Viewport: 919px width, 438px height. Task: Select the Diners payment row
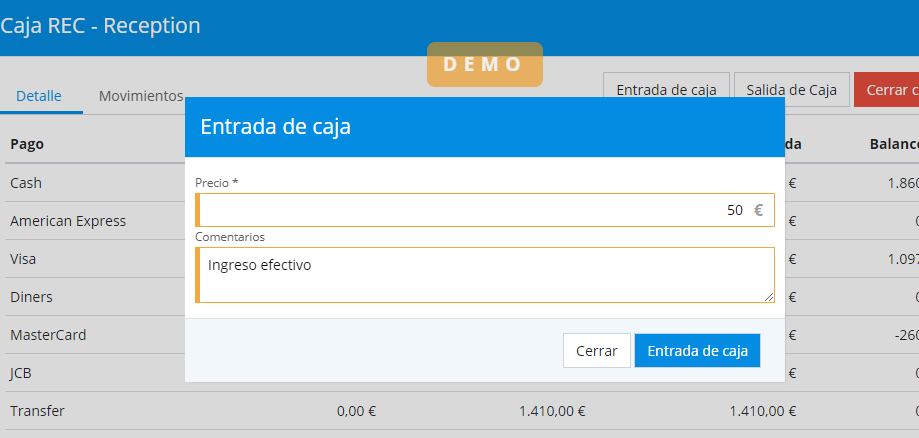point(31,297)
